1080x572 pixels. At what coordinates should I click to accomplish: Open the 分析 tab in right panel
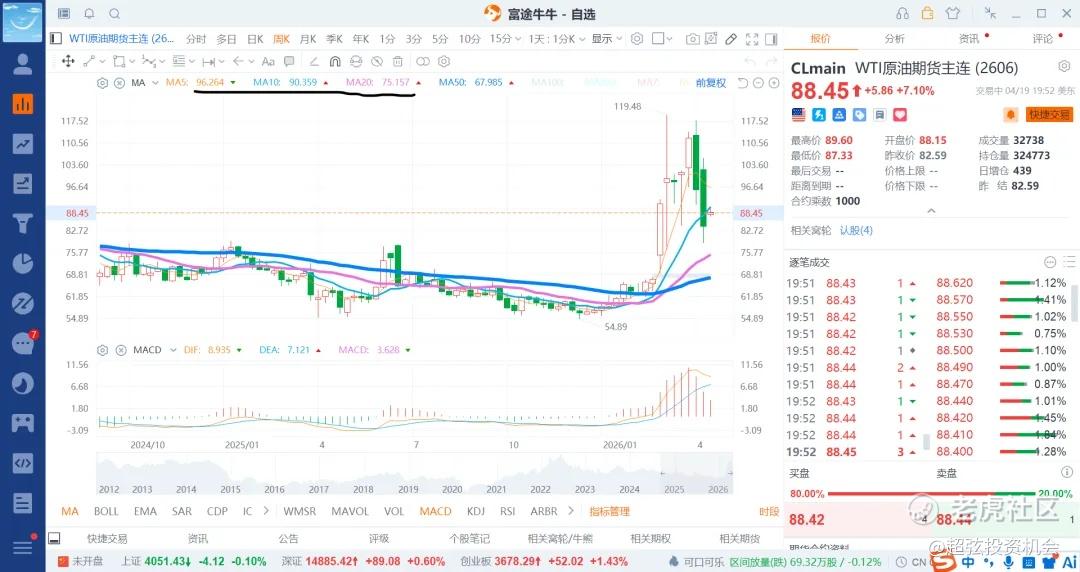[894, 39]
